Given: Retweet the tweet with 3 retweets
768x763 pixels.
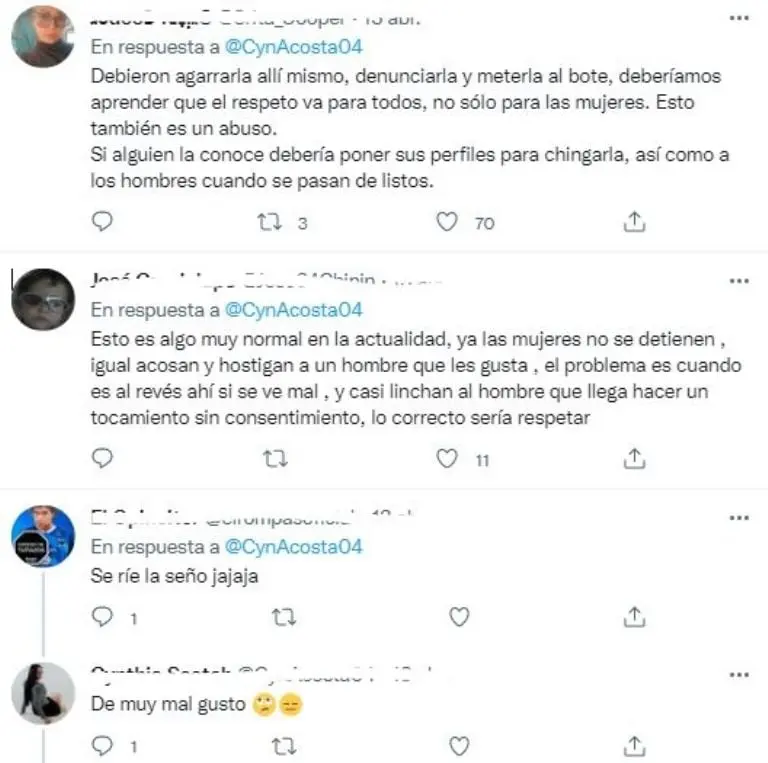Looking at the screenshot, I should (x=270, y=222).
